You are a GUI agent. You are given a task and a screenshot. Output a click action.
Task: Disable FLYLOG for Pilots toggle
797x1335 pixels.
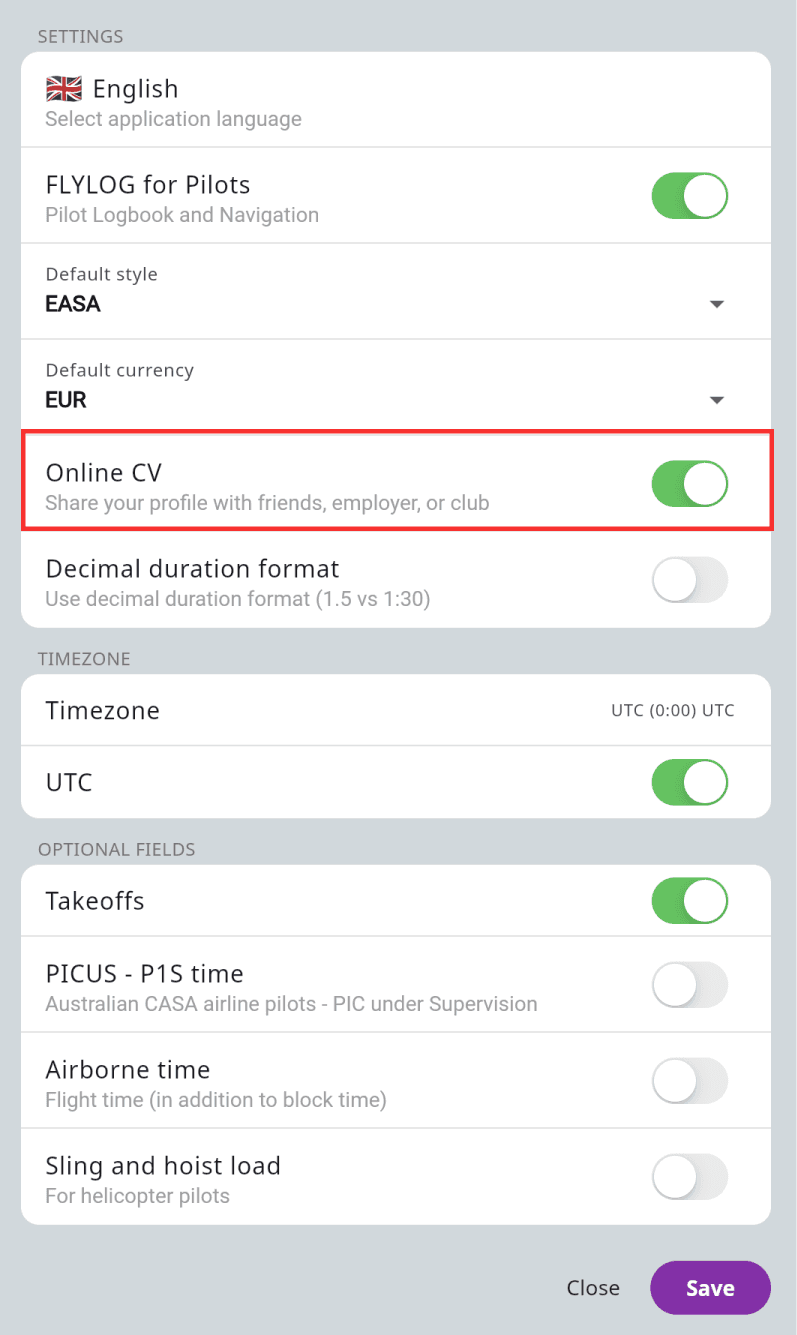[689, 195]
